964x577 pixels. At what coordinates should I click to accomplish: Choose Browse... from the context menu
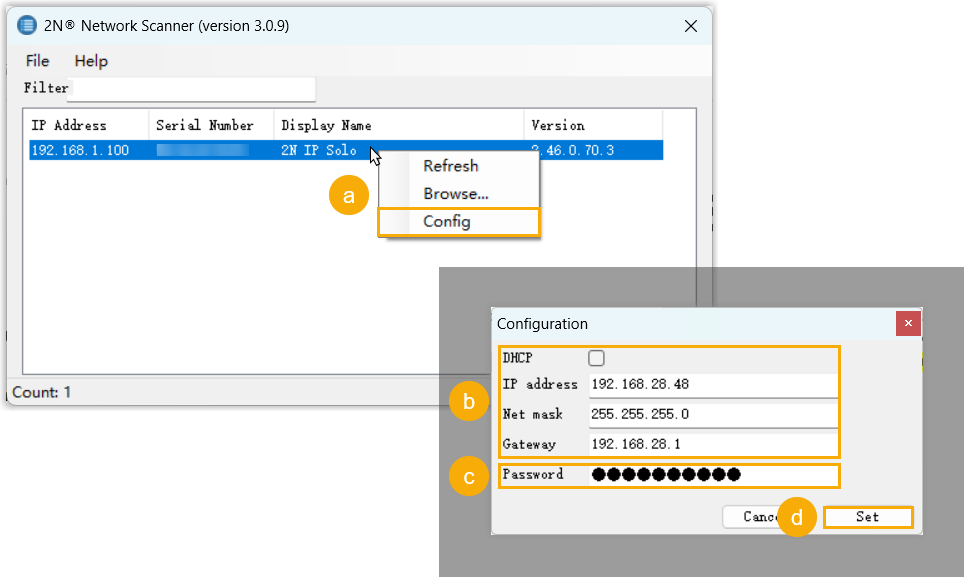pyautogui.click(x=455, y=194)
